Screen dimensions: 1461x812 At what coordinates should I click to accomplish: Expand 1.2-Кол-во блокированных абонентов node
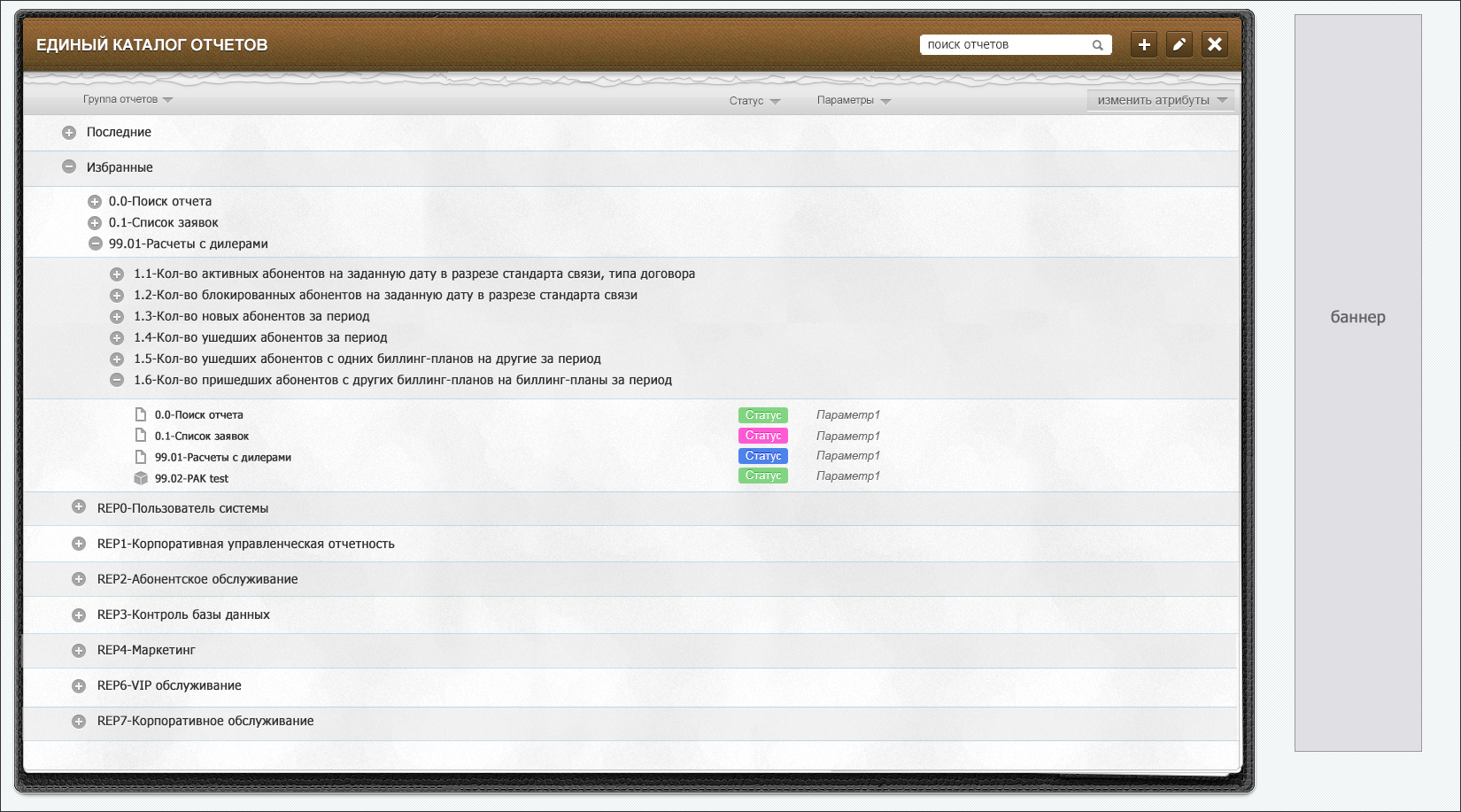point(116,296)
